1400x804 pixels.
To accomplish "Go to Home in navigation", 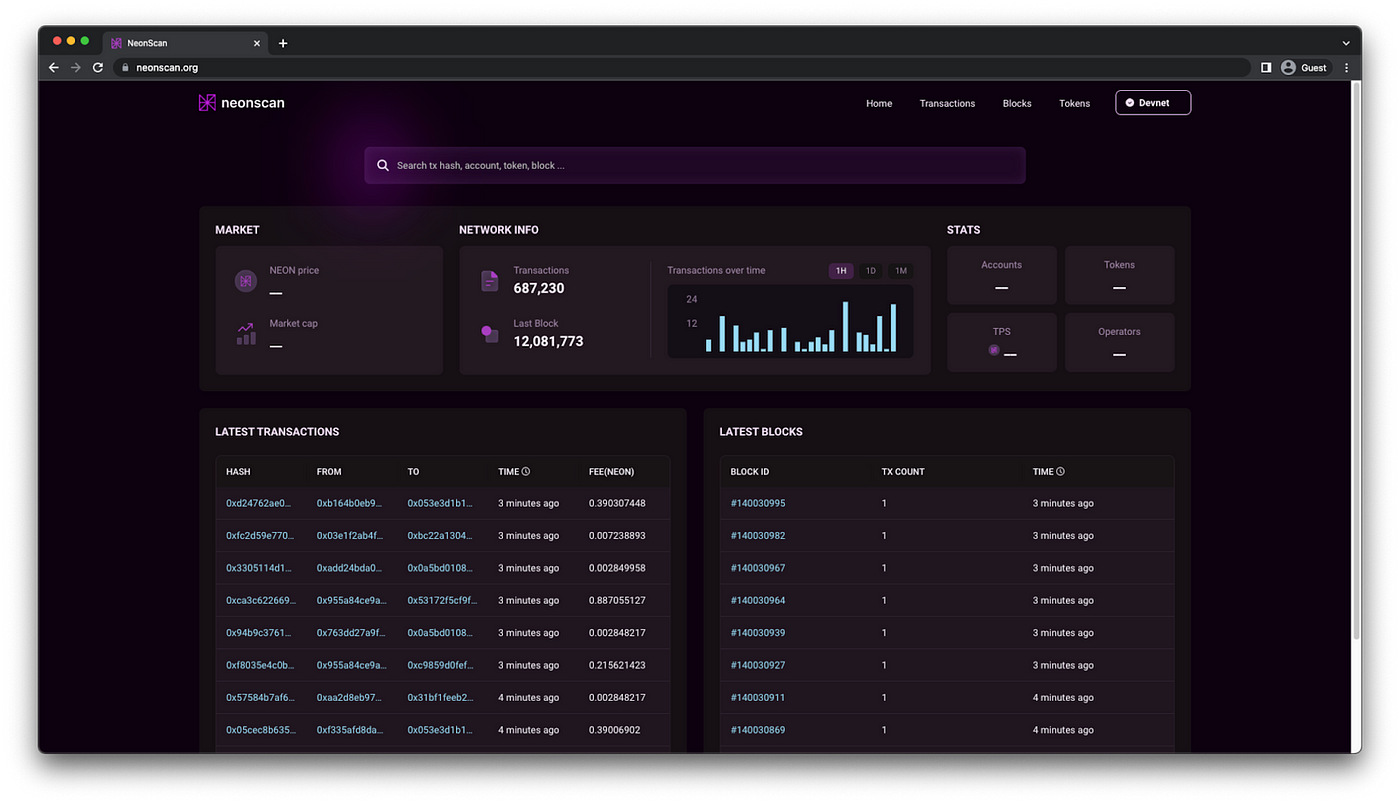I will coord(879,103).
